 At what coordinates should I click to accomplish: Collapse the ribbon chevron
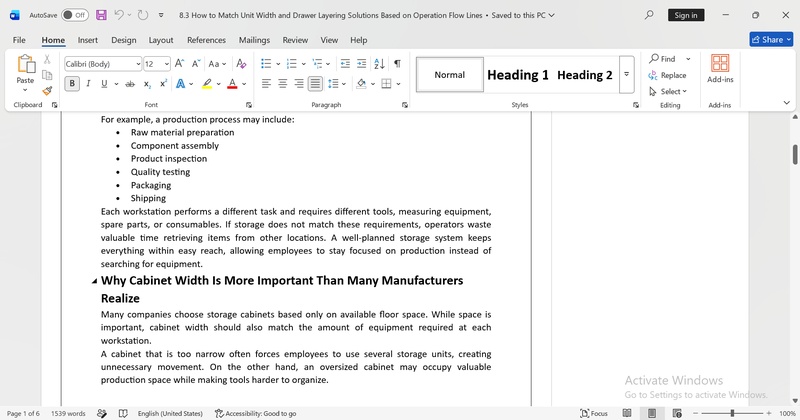[786, 103]
